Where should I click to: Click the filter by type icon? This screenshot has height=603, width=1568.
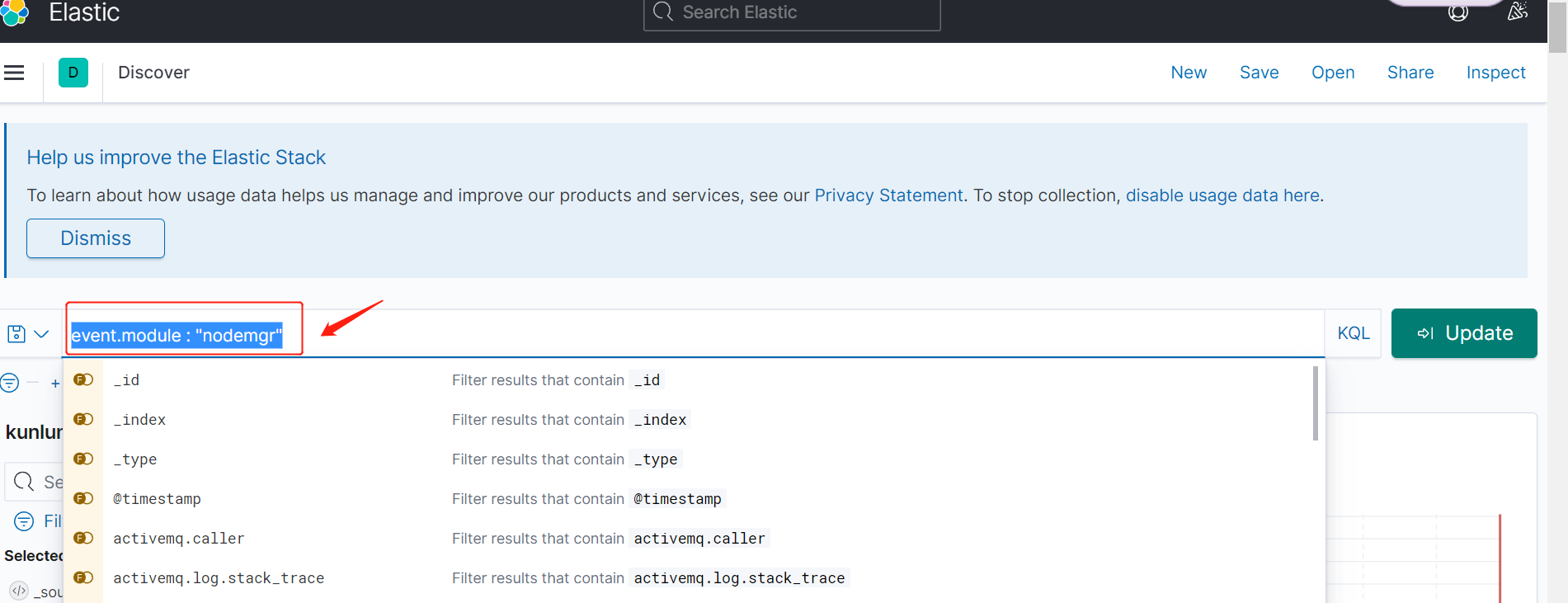(x=25, y=521)
